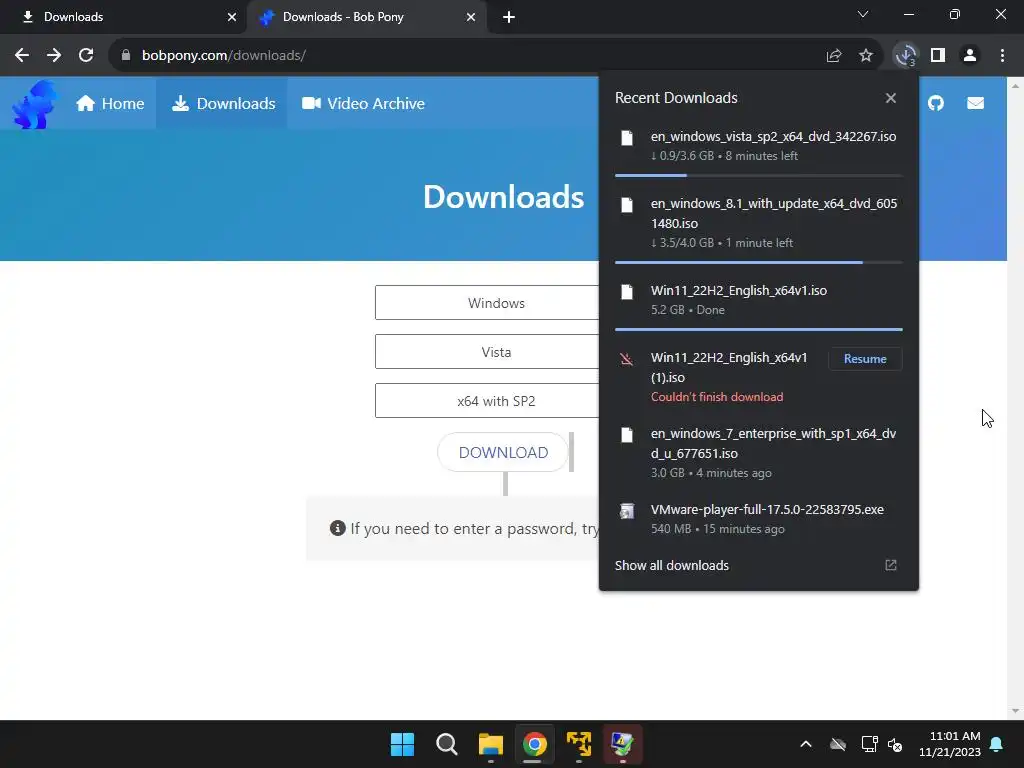Click the file icon for Windows 7 enterprise ISO

coord(627,435)
